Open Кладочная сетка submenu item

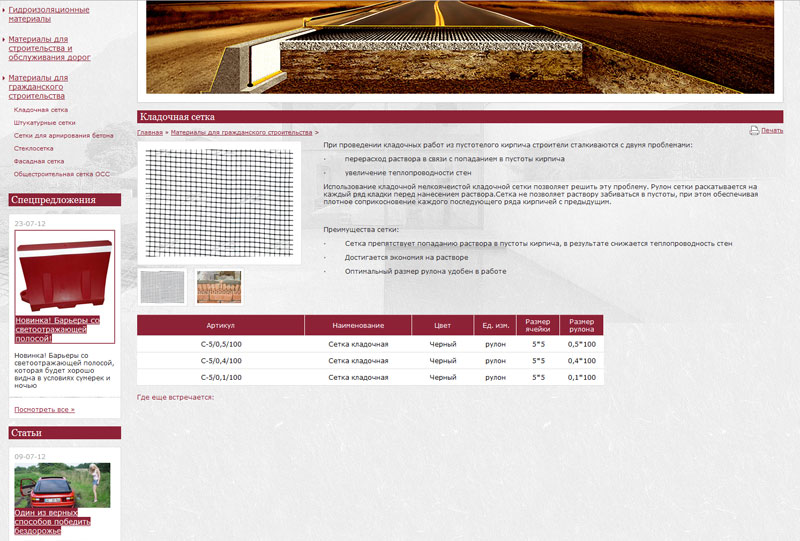click(x=41, y=109)
